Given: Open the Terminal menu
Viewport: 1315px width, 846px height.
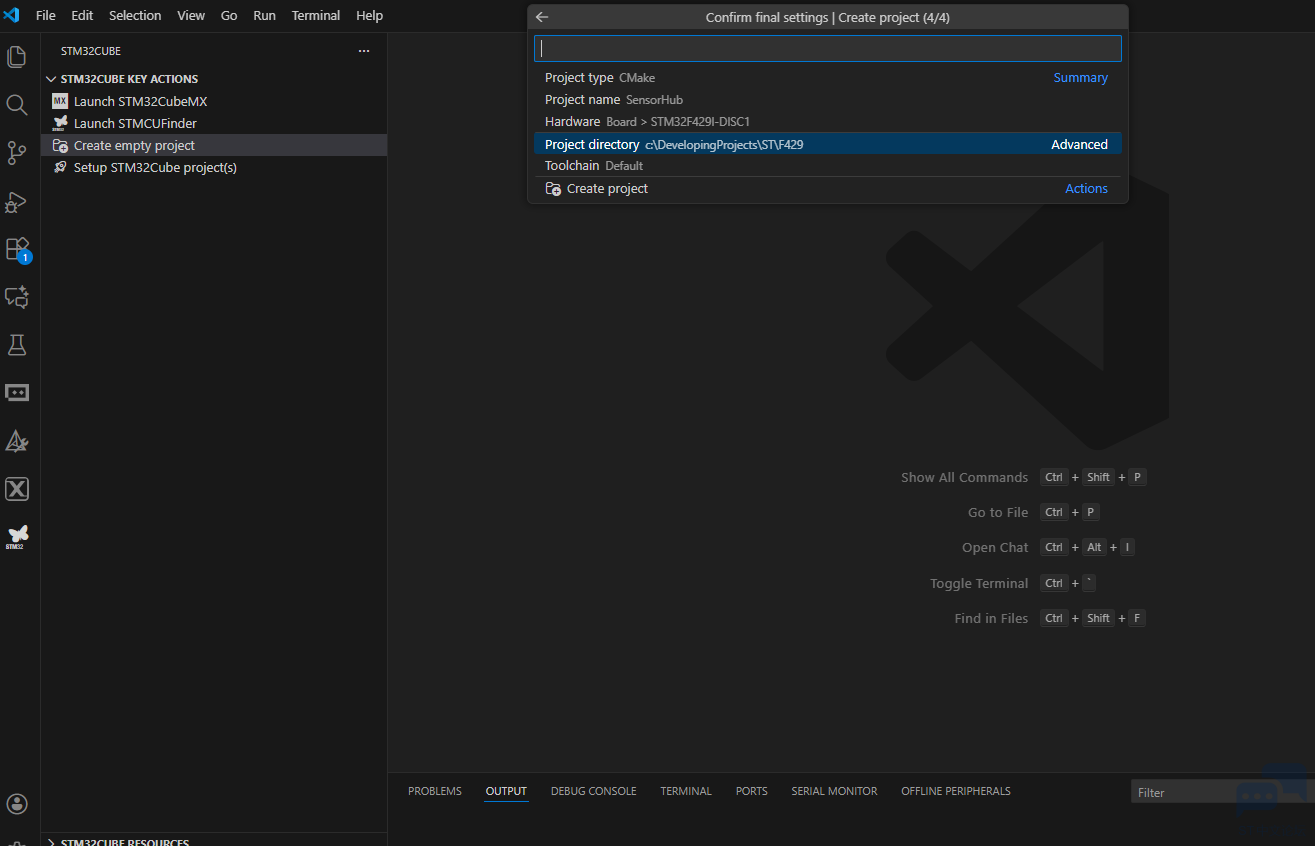Looking at the screenshot, I should [x=315, y=16].
